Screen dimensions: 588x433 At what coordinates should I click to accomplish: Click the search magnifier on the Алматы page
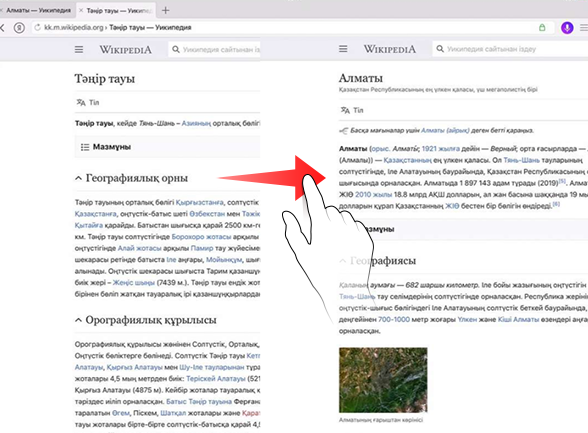440,49
